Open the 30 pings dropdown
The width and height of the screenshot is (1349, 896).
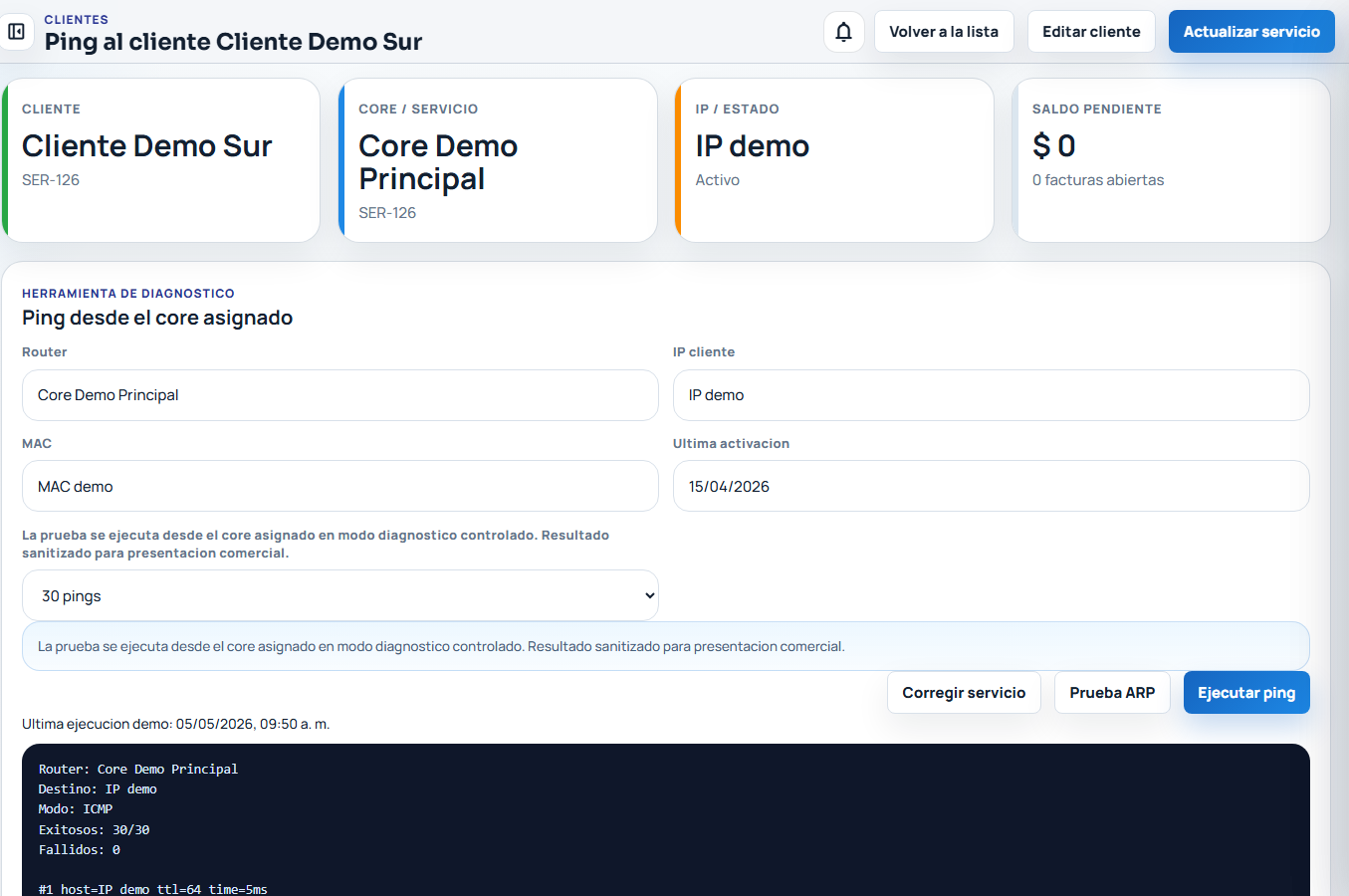(x=340, y=595)
